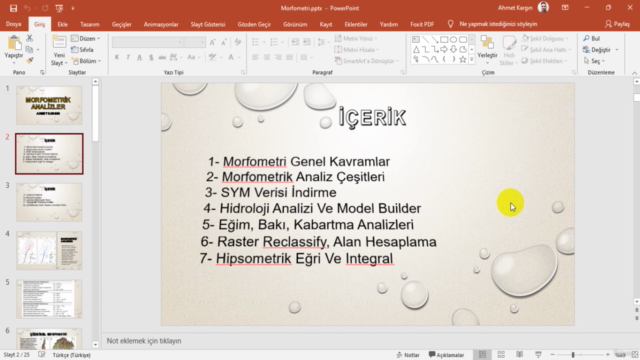Viewport: 640px width, 360px height.
Task: Click 'Ne yapmak istediğinizi söyleyin' search box
Action: pos(498,24)
